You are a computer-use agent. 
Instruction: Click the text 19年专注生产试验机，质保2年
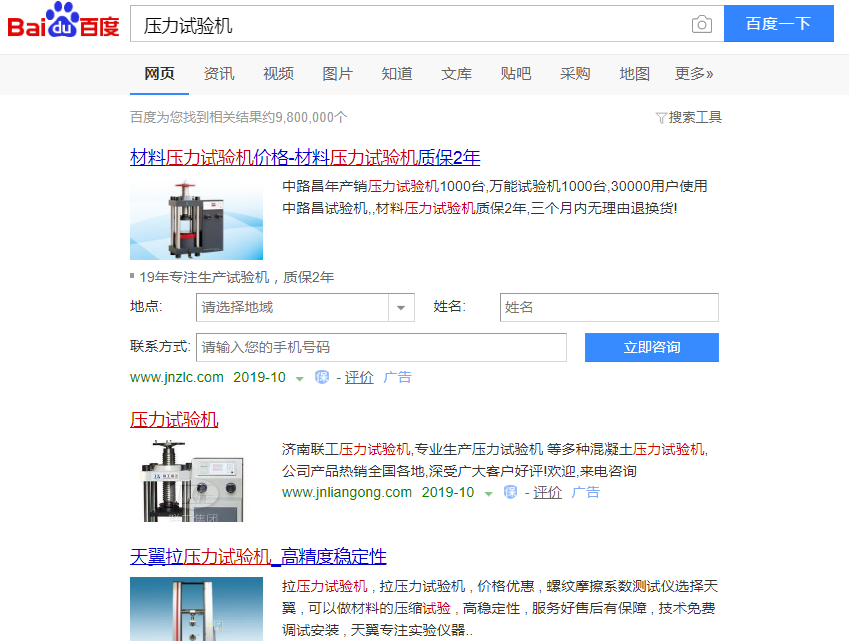(x=237, y=277)
